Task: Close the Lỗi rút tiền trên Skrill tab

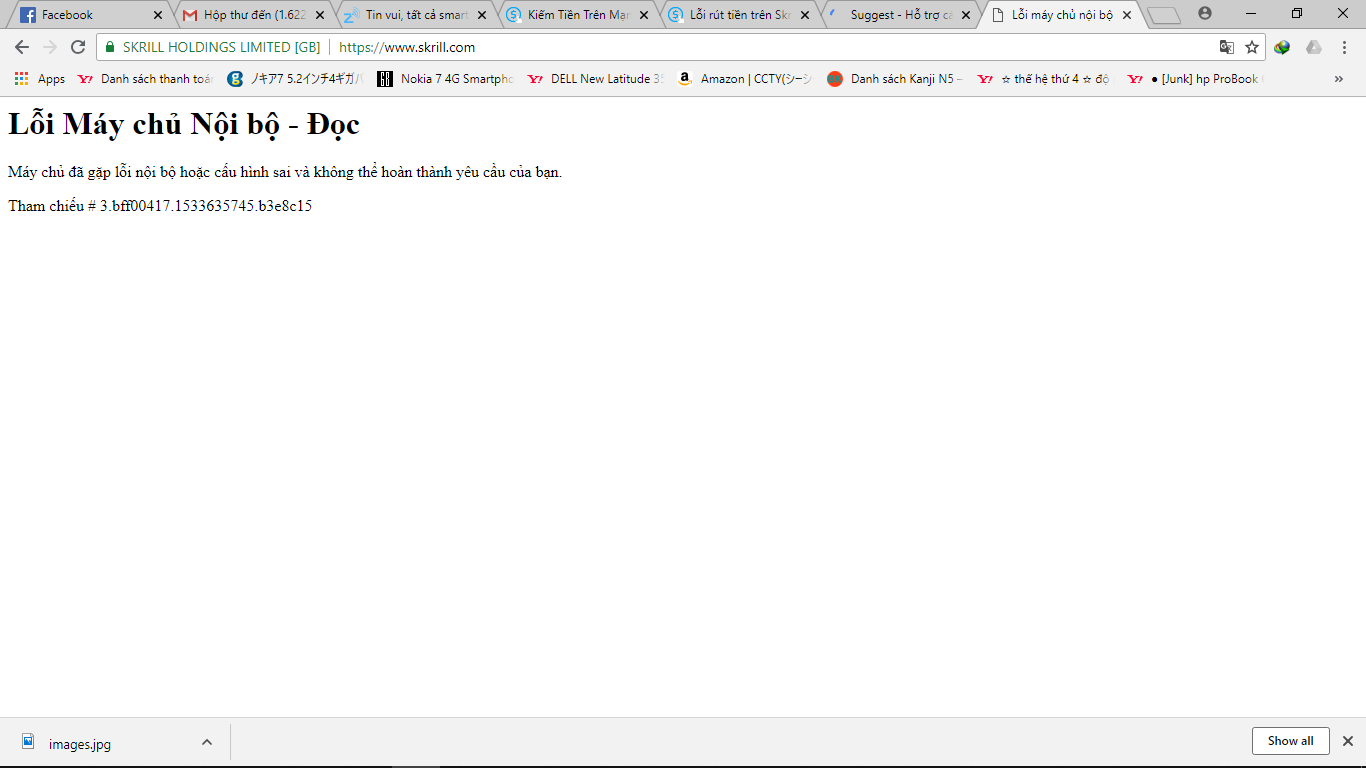Action: (x=805, y=15)
